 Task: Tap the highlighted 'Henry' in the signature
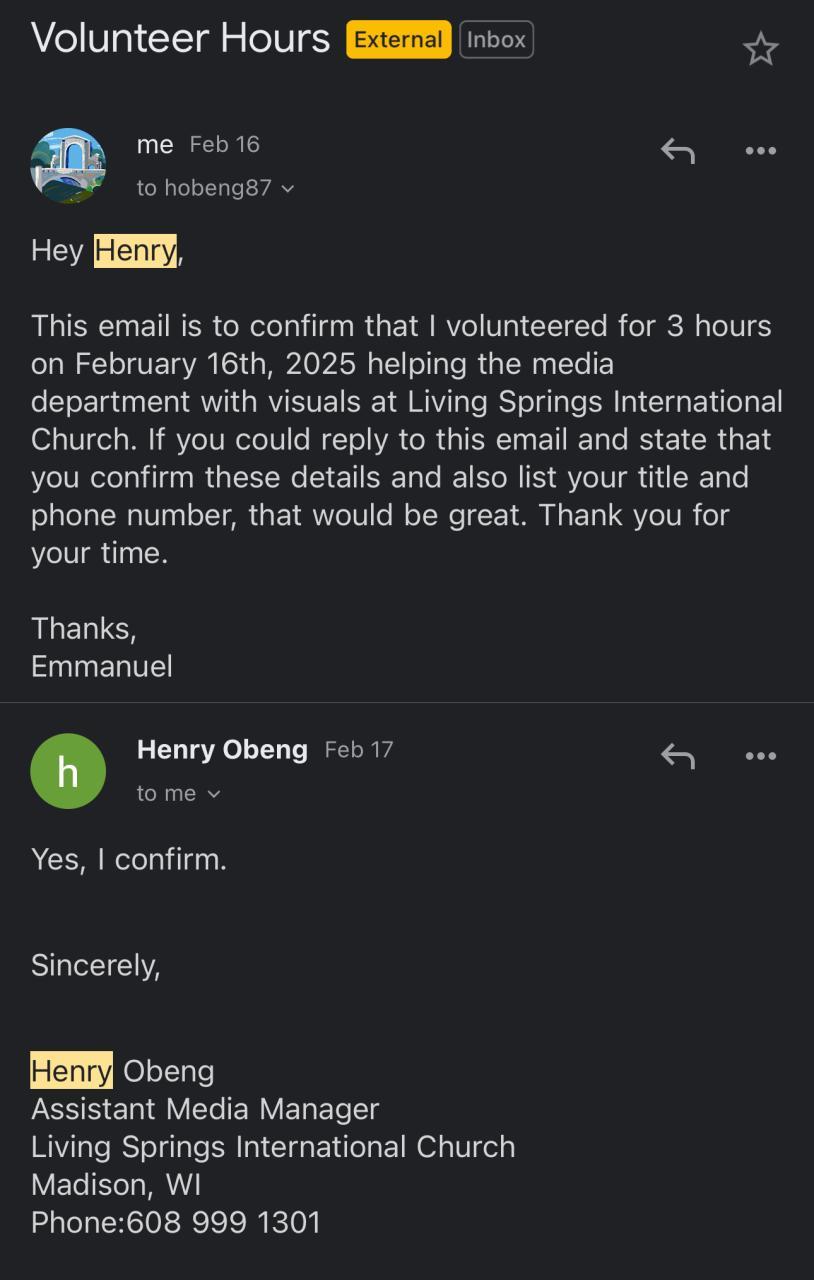pyautogui.click(x=71, y=1071)
